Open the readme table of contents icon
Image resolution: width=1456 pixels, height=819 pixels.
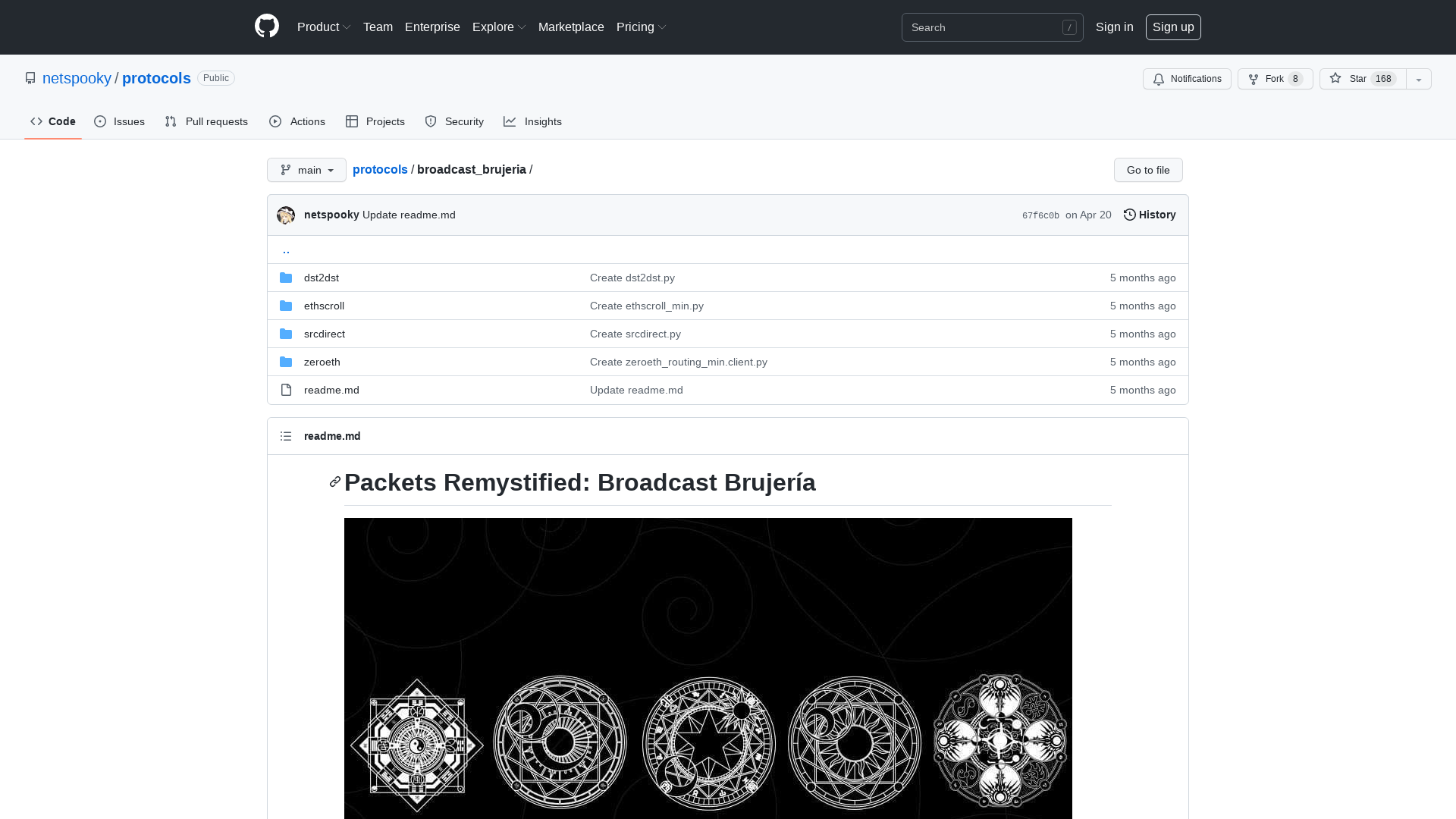[x=286, y=436]
